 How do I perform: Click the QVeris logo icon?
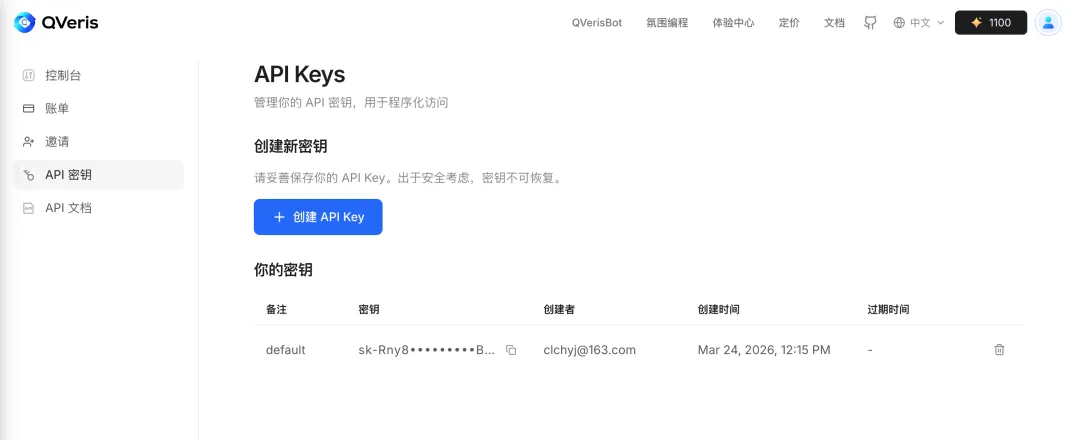pos(24,23)
